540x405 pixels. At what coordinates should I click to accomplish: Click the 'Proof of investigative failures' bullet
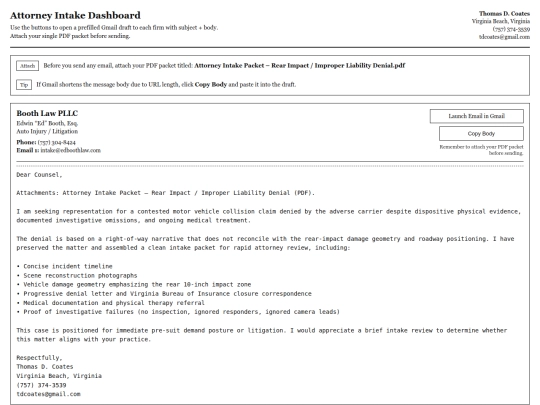coord(178,312)
